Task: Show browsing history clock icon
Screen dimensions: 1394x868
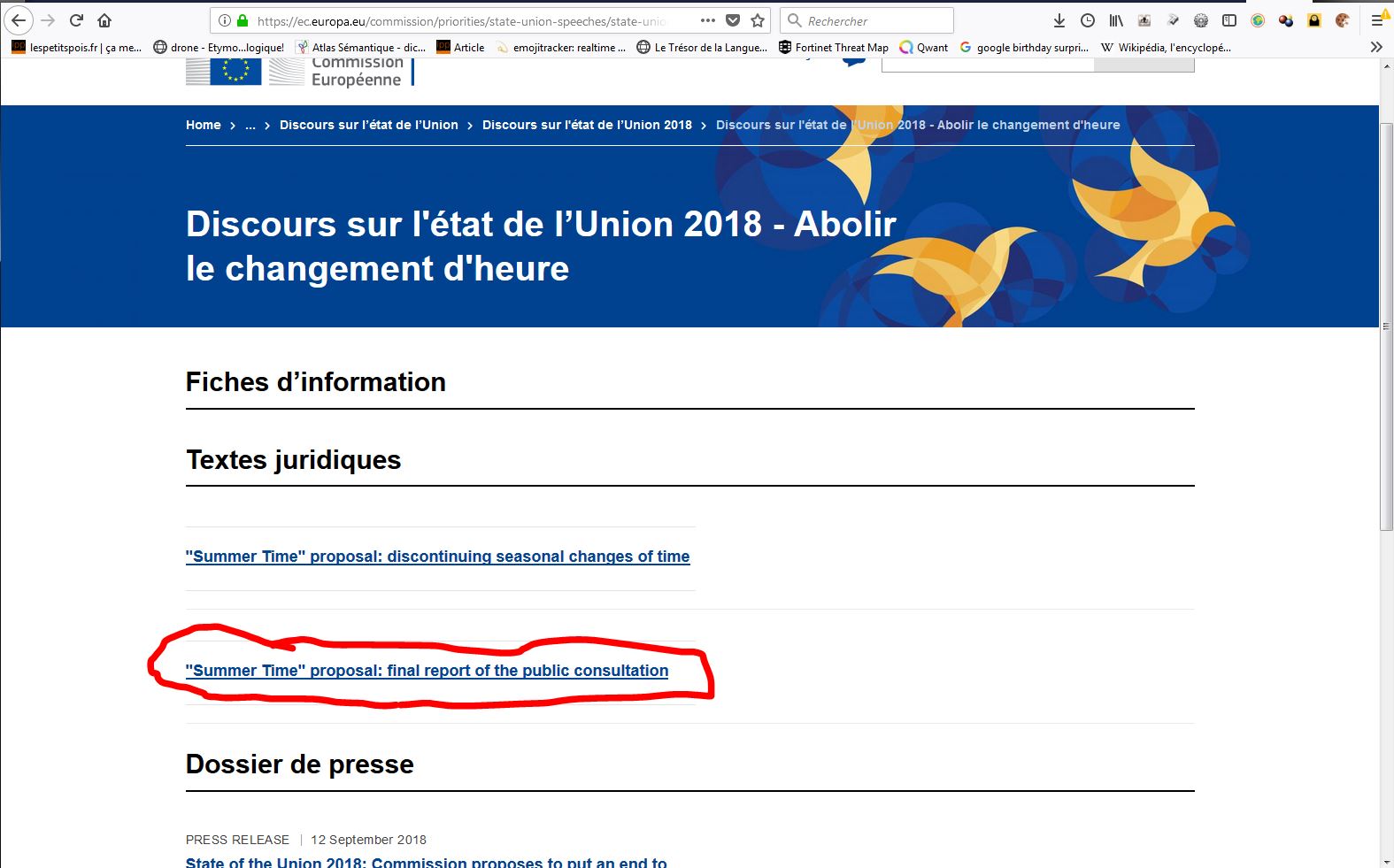Action: [1088, 20]
